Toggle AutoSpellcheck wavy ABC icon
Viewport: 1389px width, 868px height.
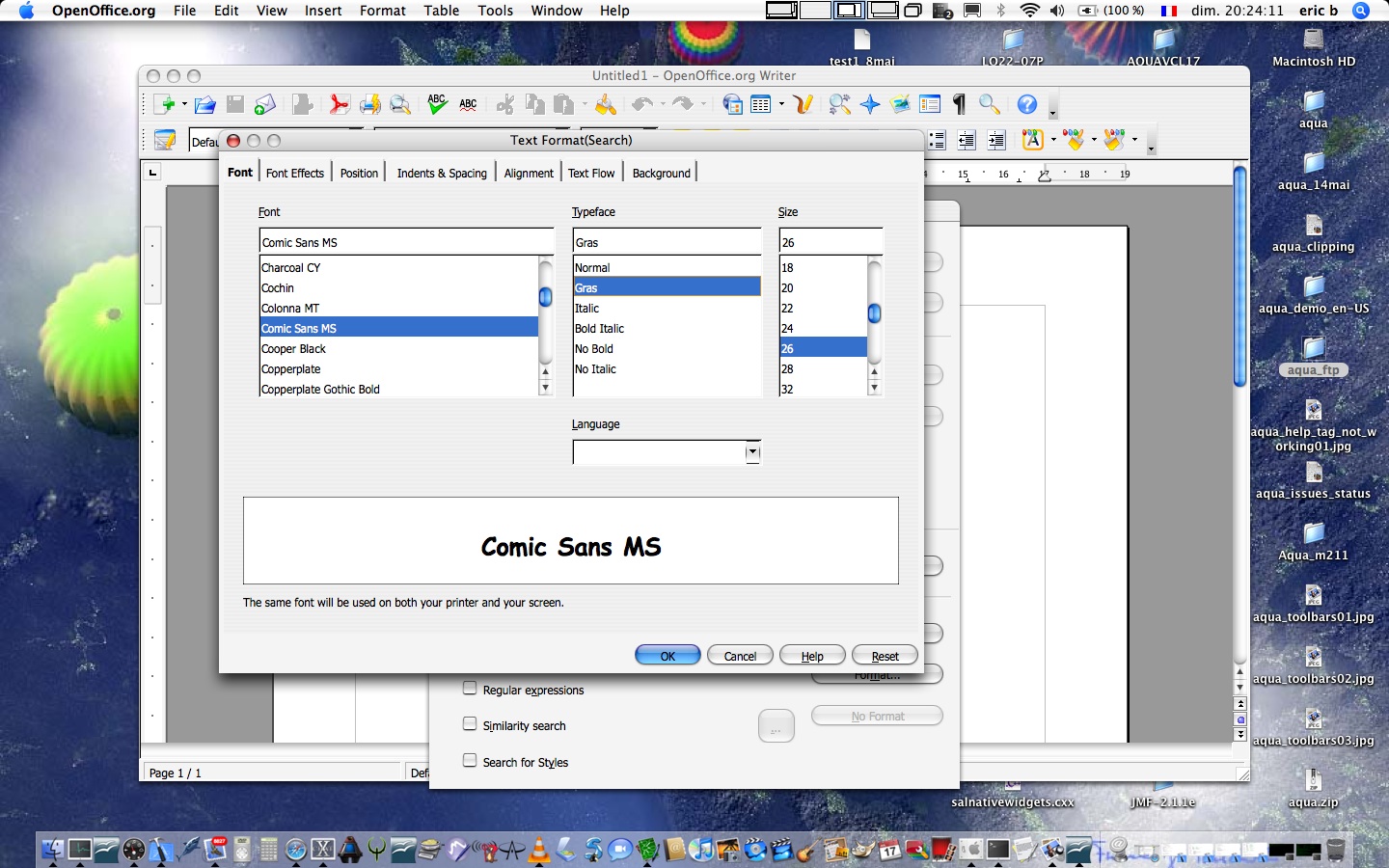[468, 104]
